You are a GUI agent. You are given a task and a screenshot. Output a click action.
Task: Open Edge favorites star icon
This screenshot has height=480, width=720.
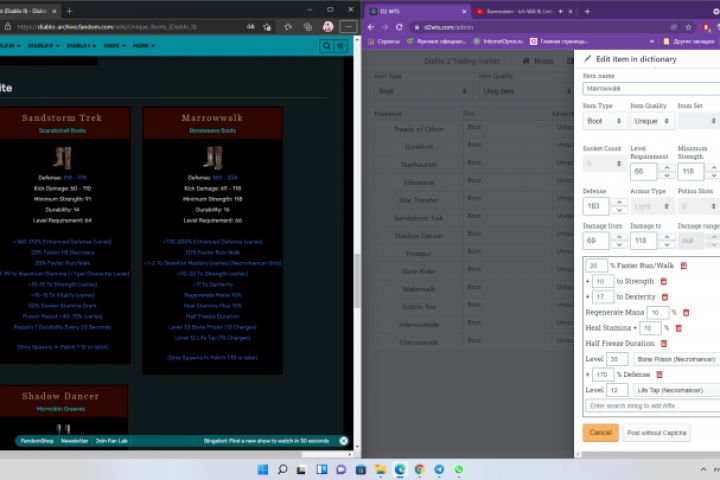pyautogui.click(x=288, y=27)
